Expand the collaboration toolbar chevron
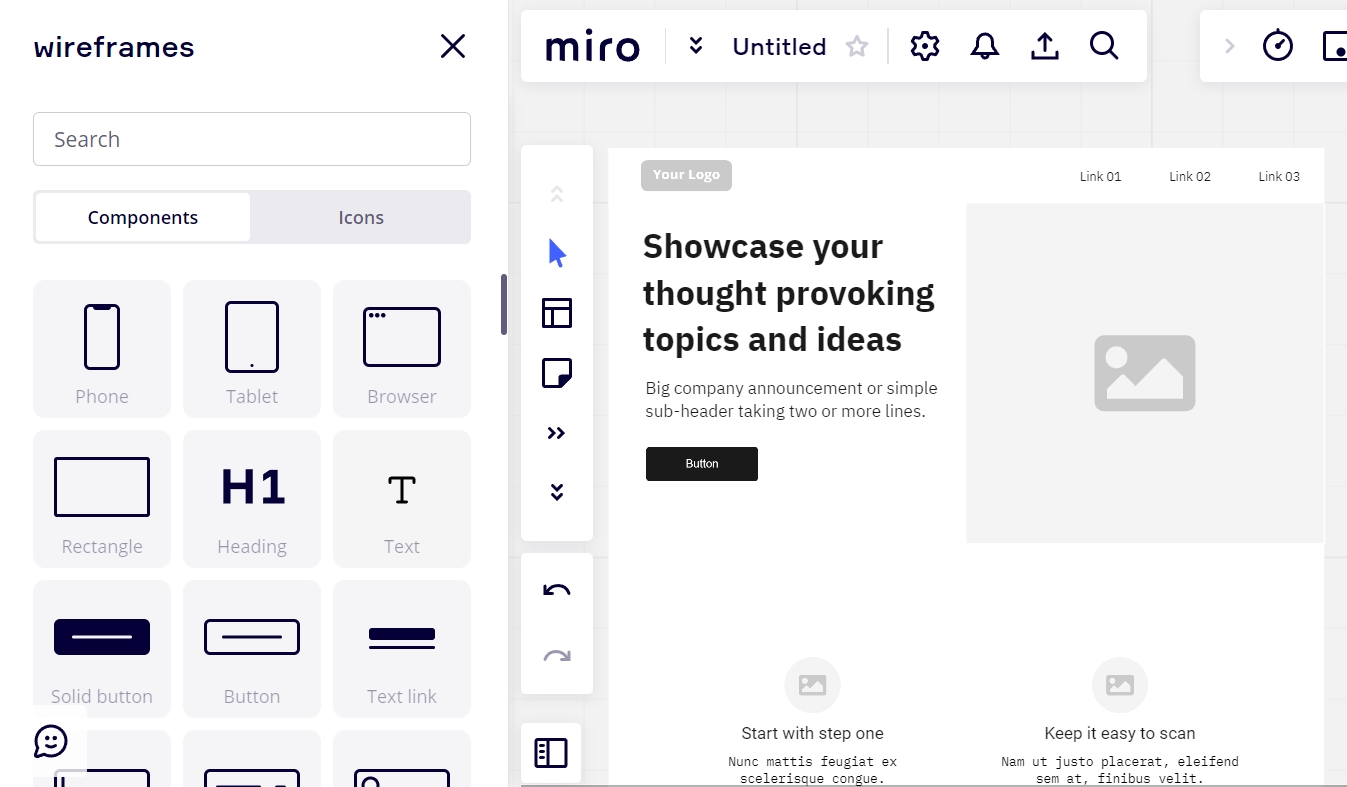This screenshot has width=1347, height=787. pyautogui.click(x=1230, y=46)
